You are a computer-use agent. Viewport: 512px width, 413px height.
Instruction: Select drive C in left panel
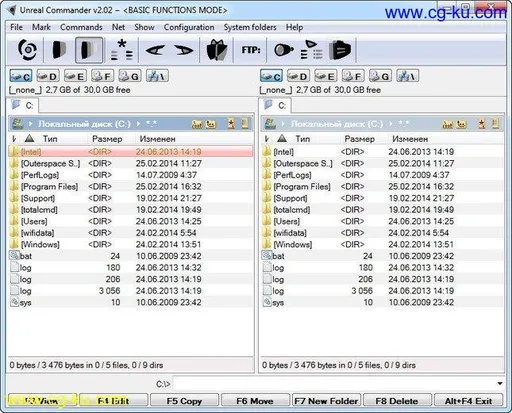click(21, 76)
